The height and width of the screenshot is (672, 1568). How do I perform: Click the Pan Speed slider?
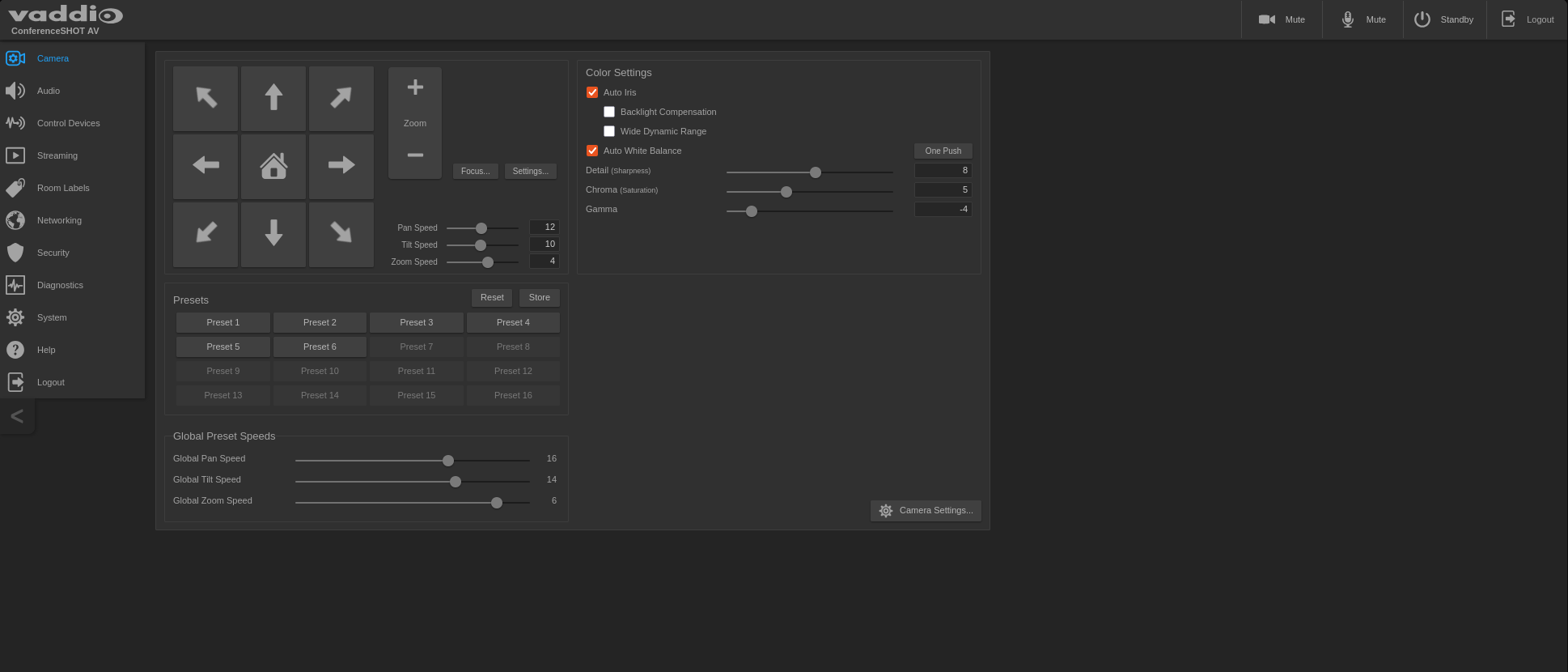482,228
